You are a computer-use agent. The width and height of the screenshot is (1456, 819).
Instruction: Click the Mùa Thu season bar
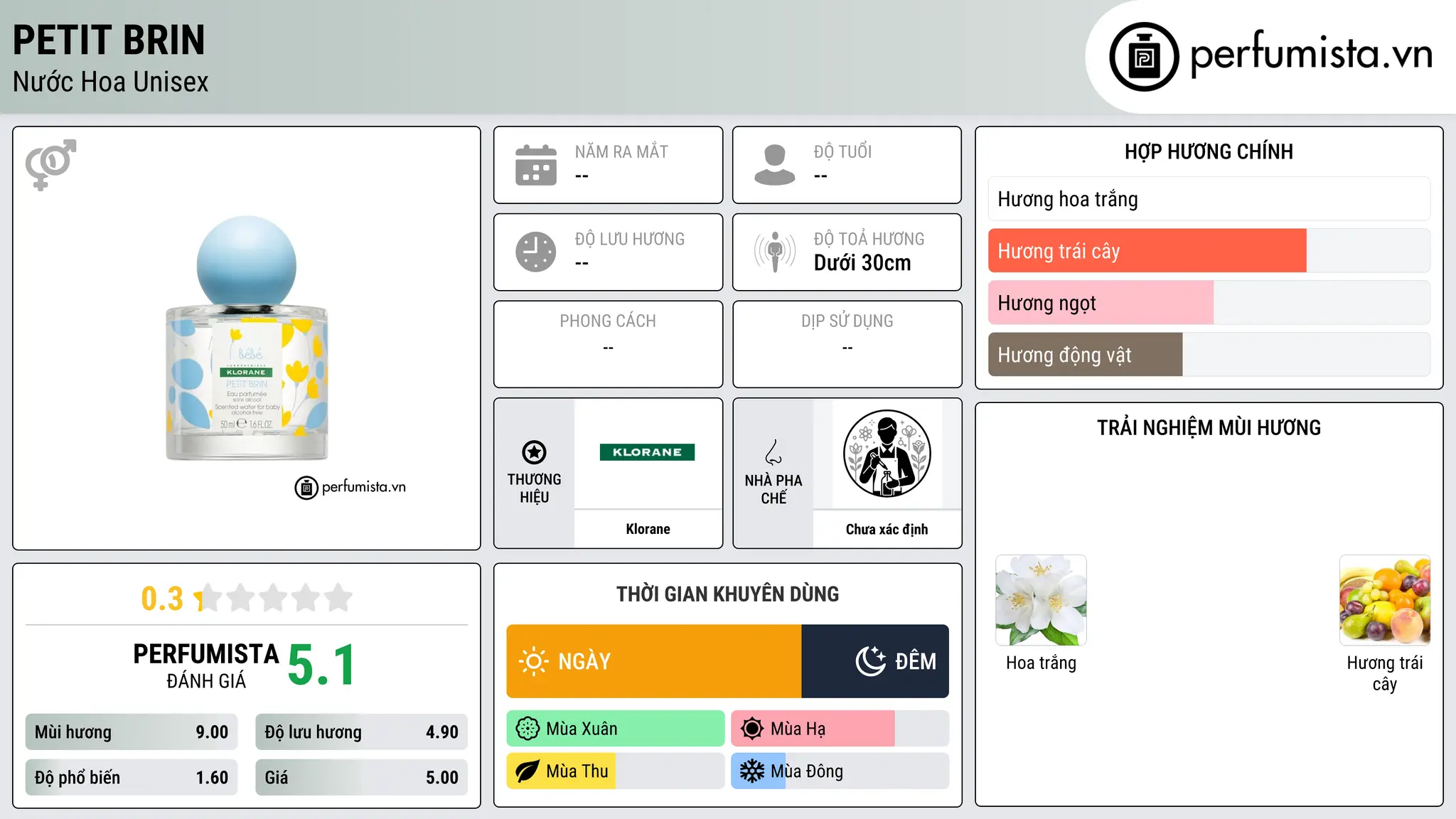click(616, 771)
